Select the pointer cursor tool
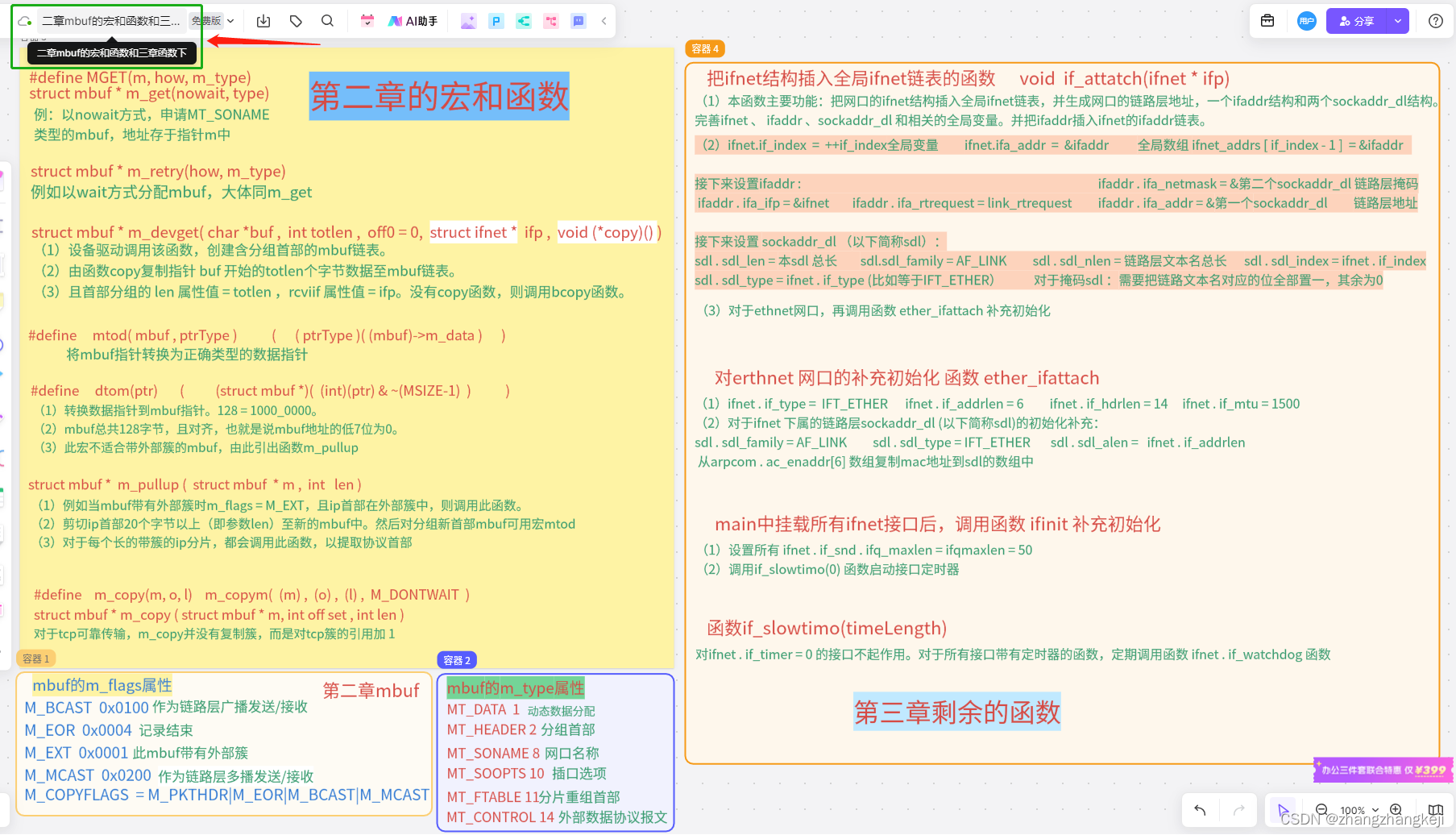This screenshot has width=1456, height=835. point(1284,810)
